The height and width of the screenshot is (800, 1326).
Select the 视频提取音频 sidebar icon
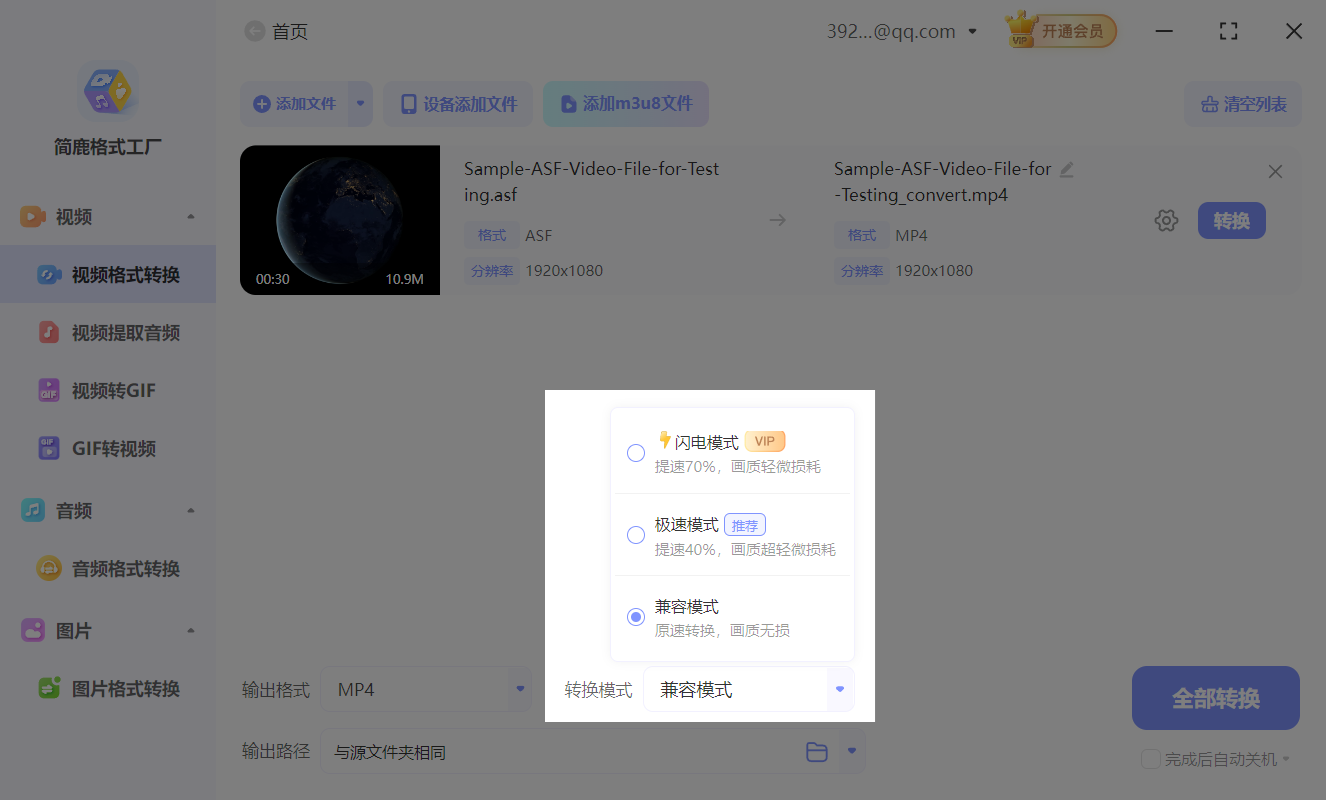[48, 332]
